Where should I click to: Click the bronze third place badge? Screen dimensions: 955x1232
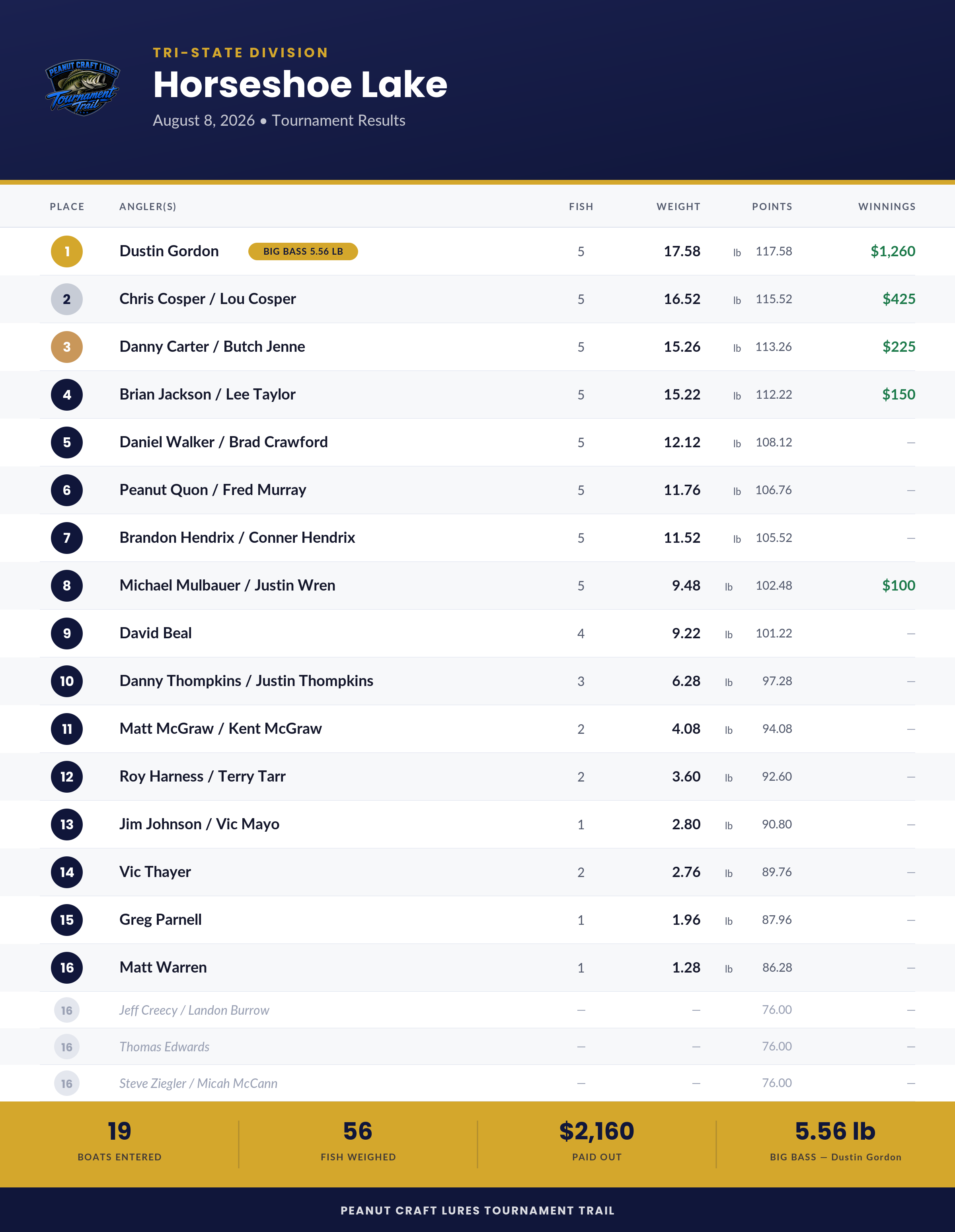[x=66, y=347]
